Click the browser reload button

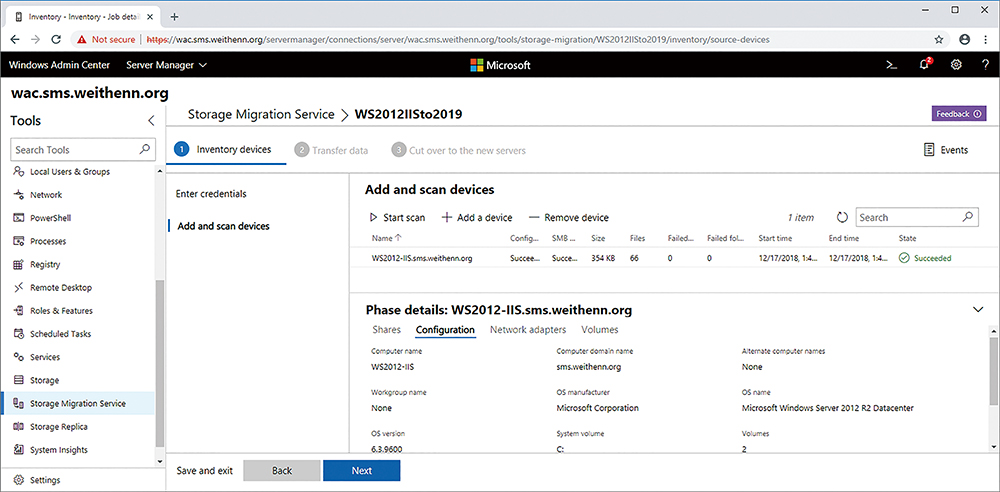pyautogui.click(x=55, y=39)
